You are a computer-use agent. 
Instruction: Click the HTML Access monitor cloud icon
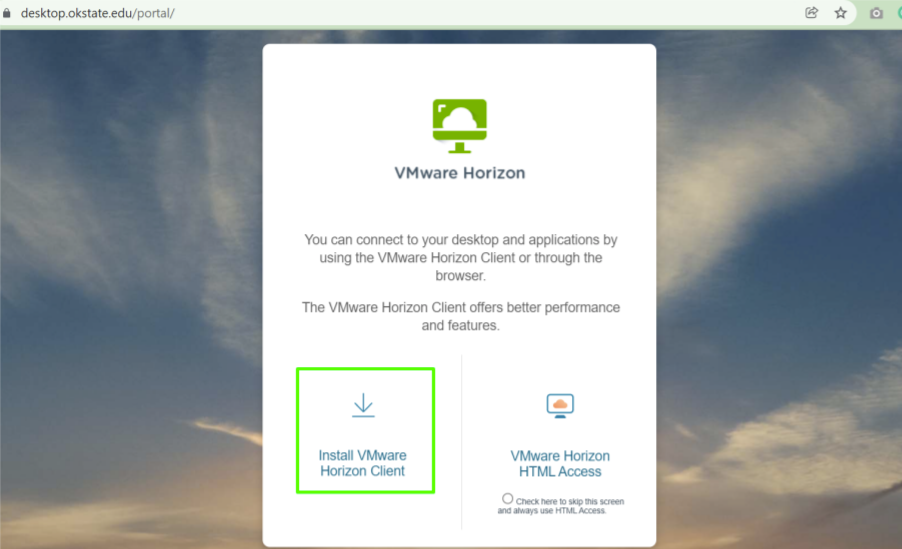(x=560, y=406)
